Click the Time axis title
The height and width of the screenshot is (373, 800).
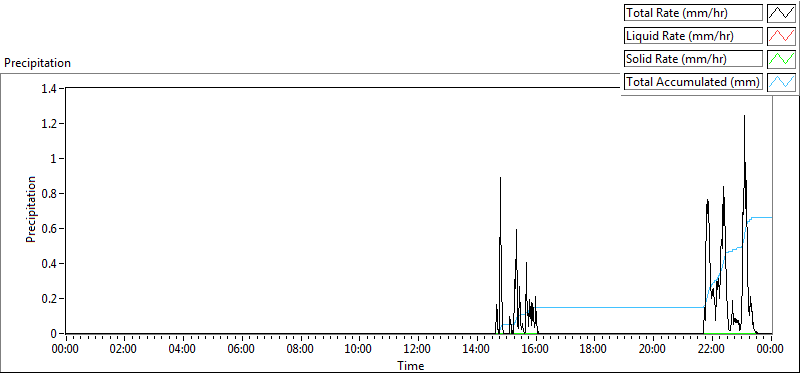(x=411, y=365)
